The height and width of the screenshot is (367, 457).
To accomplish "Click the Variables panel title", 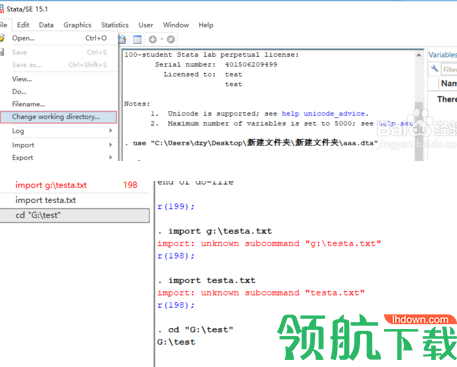I will [x=443, y=55].
